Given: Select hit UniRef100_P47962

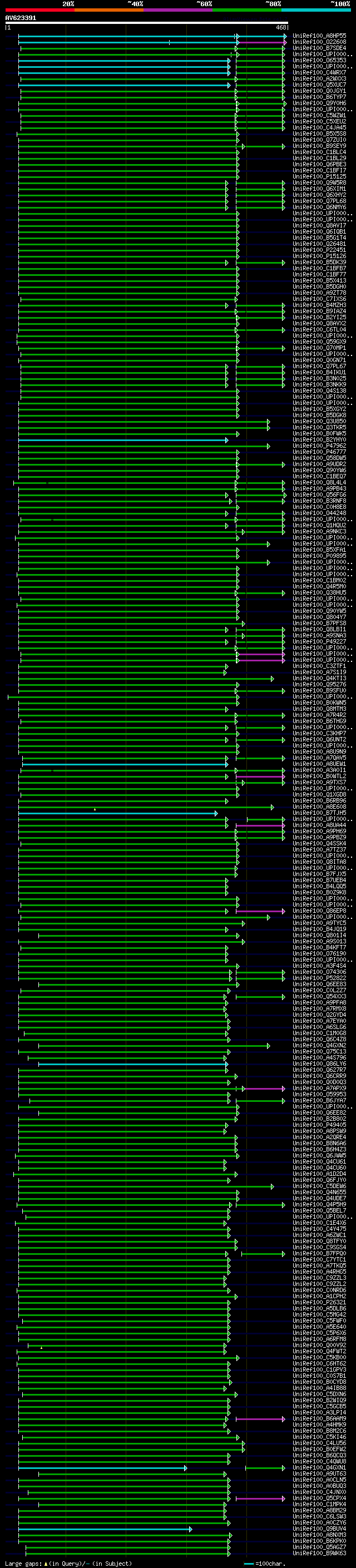Looking at the screenshot, I should tap(319, 446).
